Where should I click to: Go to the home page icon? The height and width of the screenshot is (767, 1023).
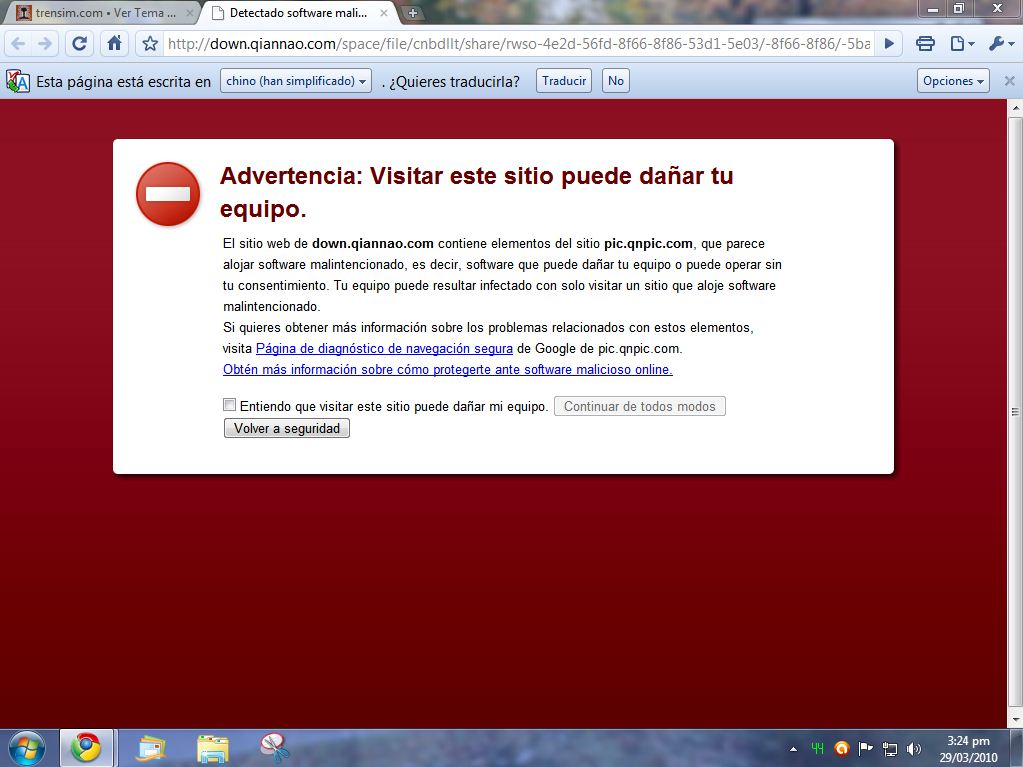tap(115, 44)
